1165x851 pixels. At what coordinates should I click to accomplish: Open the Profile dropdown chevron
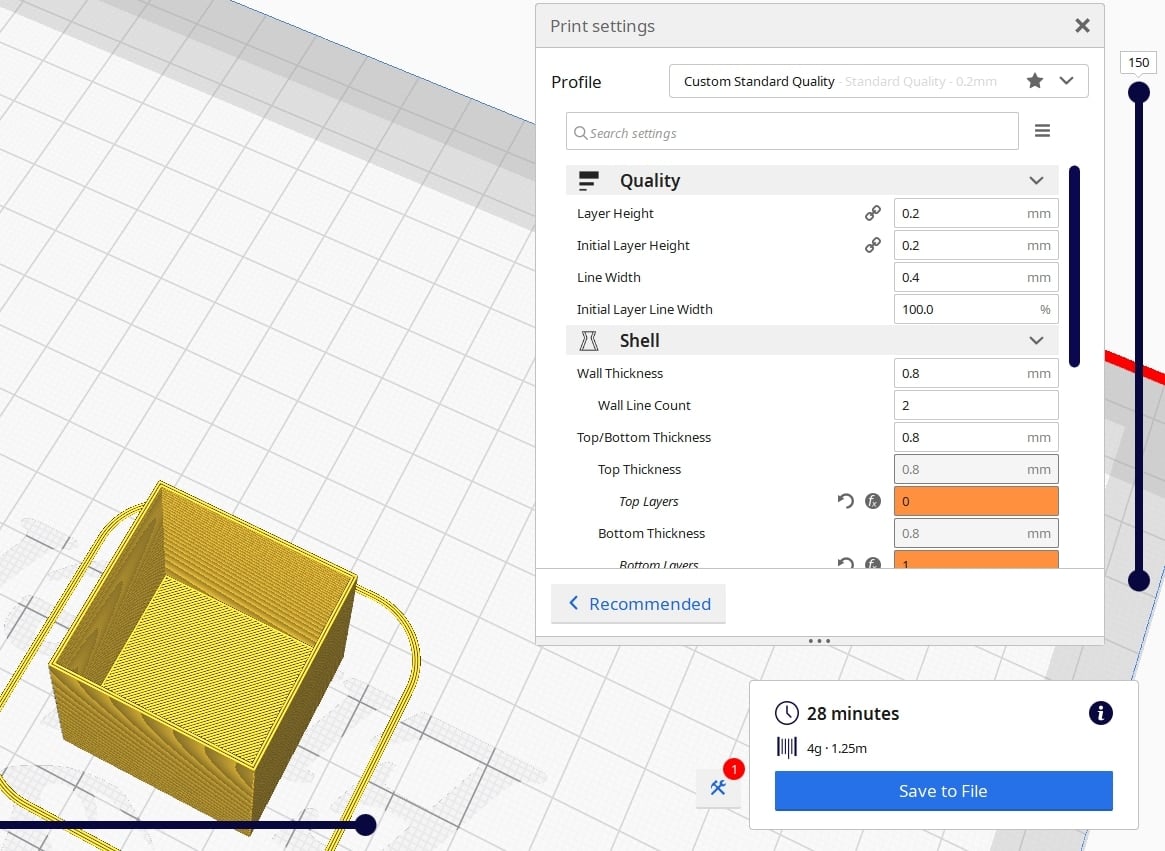click(x=1066, y=81)
